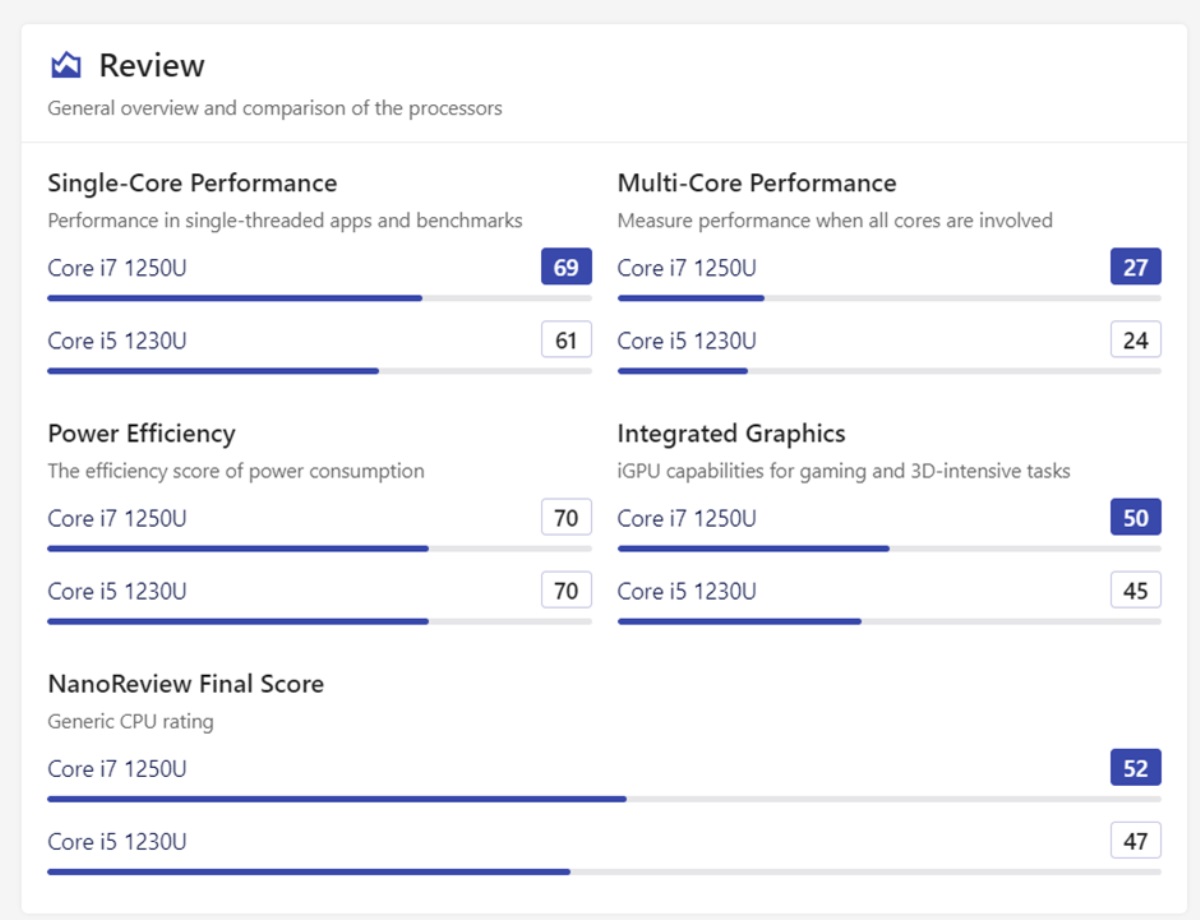This screenshot has height=920, width=1200.
Task: Open Core i7 1250U link under Single-Core Performance
Action: [x=117, y=268]
